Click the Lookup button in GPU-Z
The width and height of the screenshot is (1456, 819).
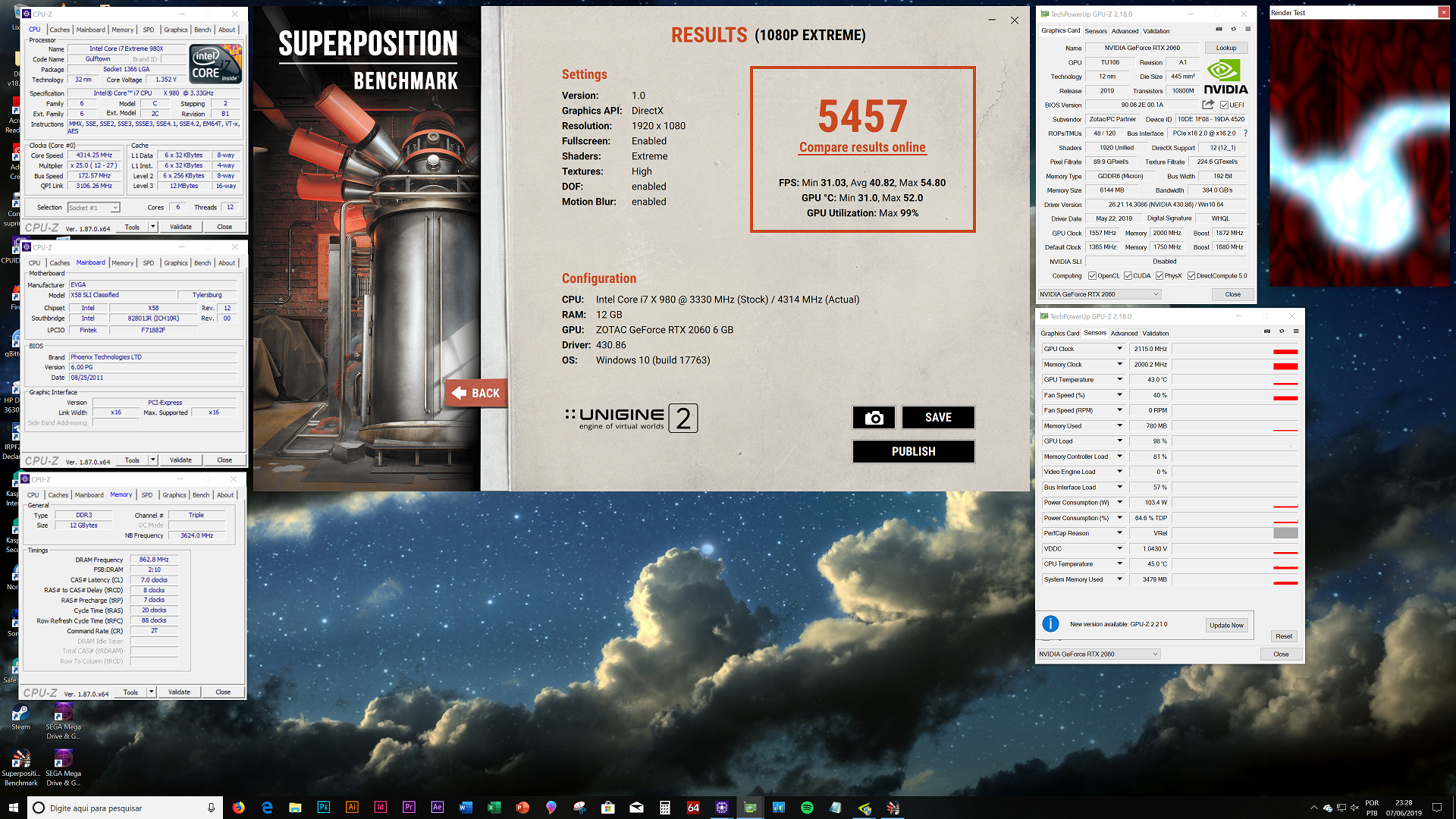tap(1225, 48)
